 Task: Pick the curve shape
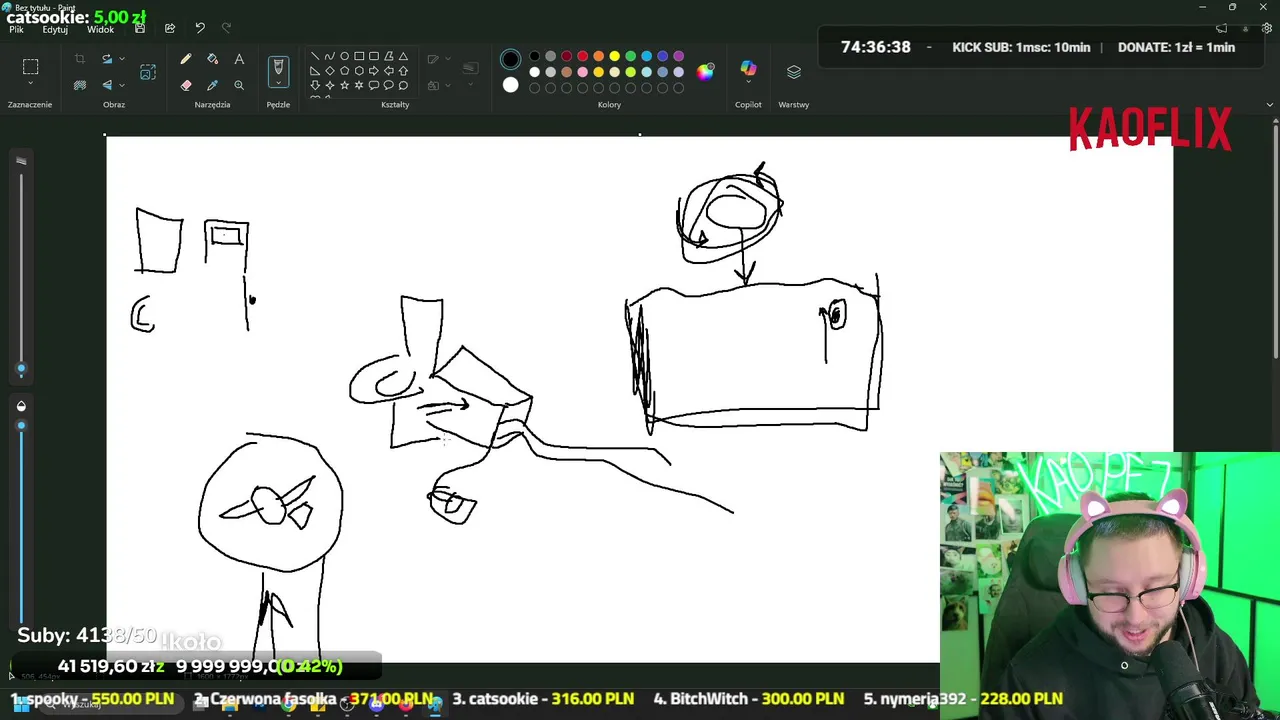click(x=330, y=56)
